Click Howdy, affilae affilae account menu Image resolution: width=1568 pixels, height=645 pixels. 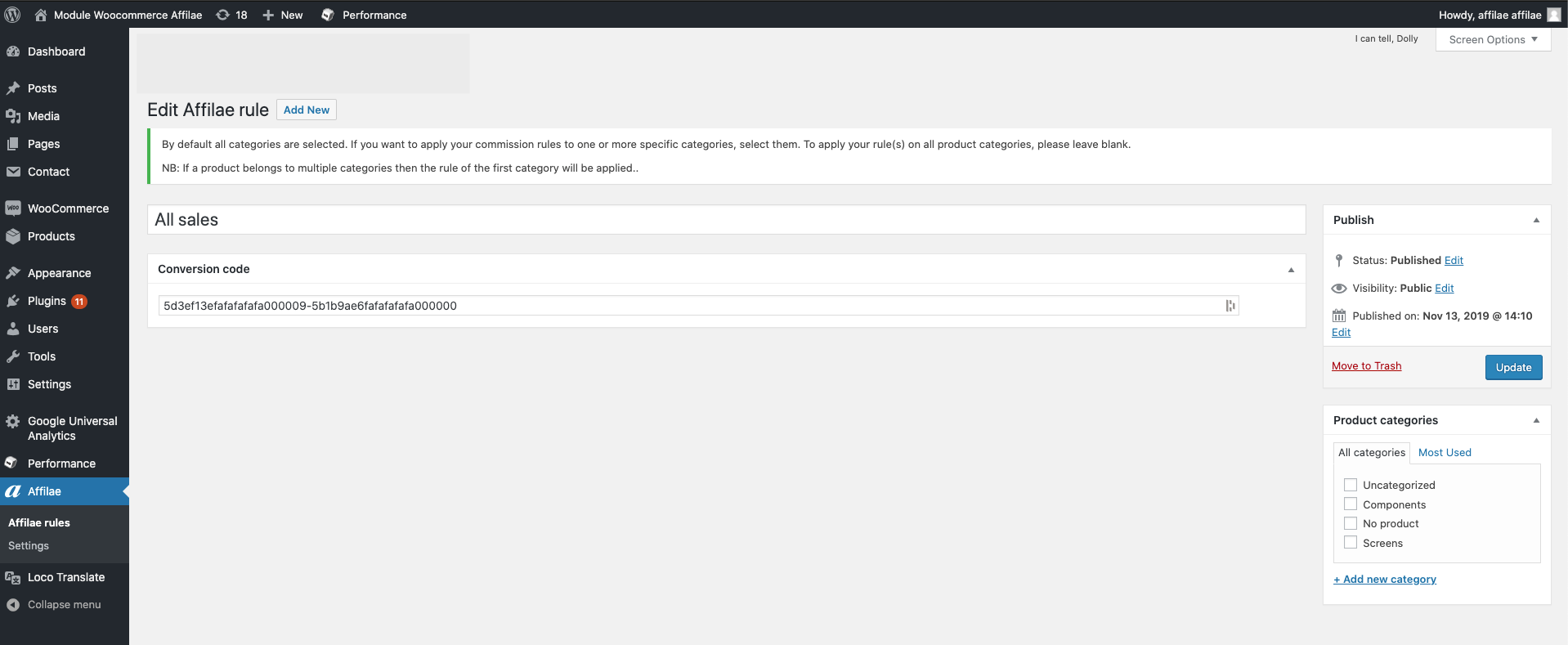pos(1500,15)
